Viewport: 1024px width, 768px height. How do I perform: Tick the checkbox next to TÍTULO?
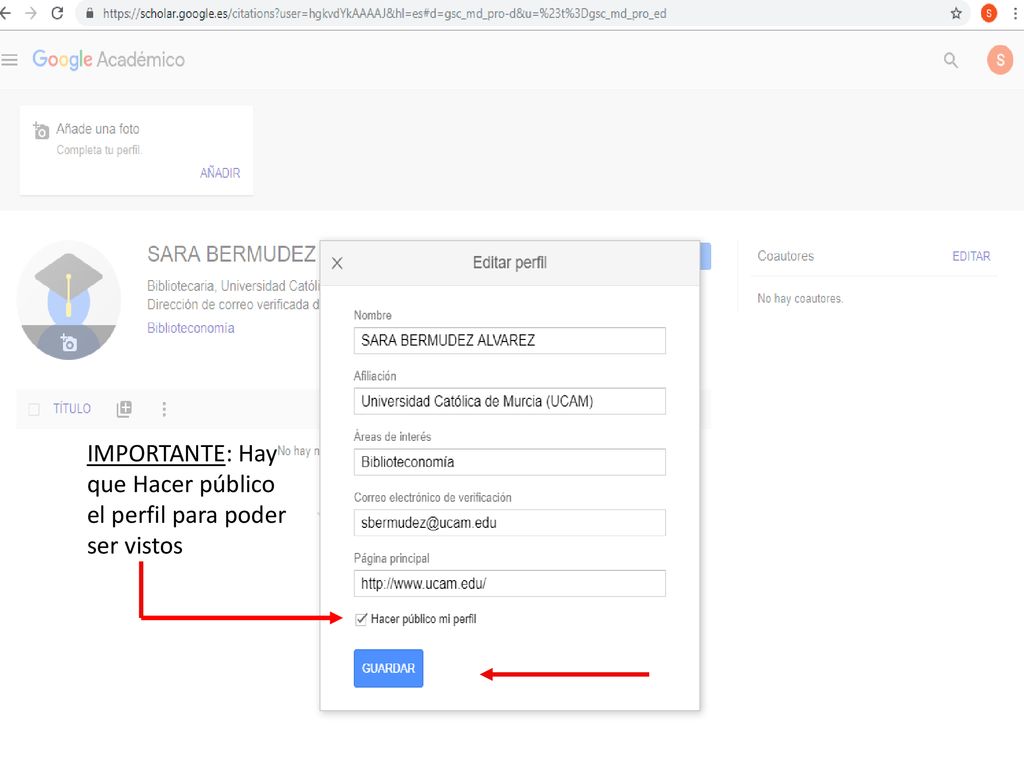(x=34, y=409)
